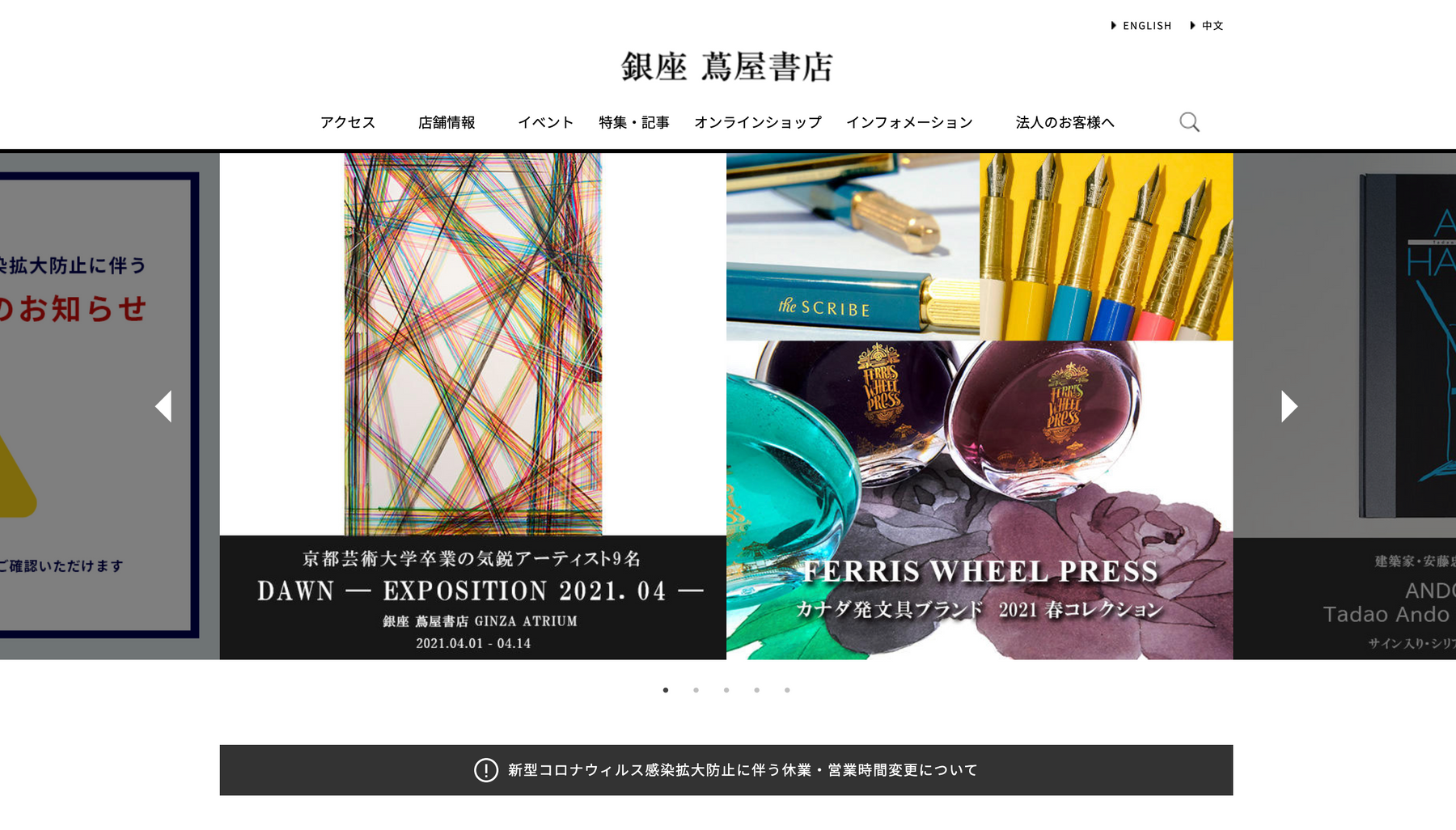Open the search magnifier icon
Screen dimensions: 1456x830
click(1189, 122)
